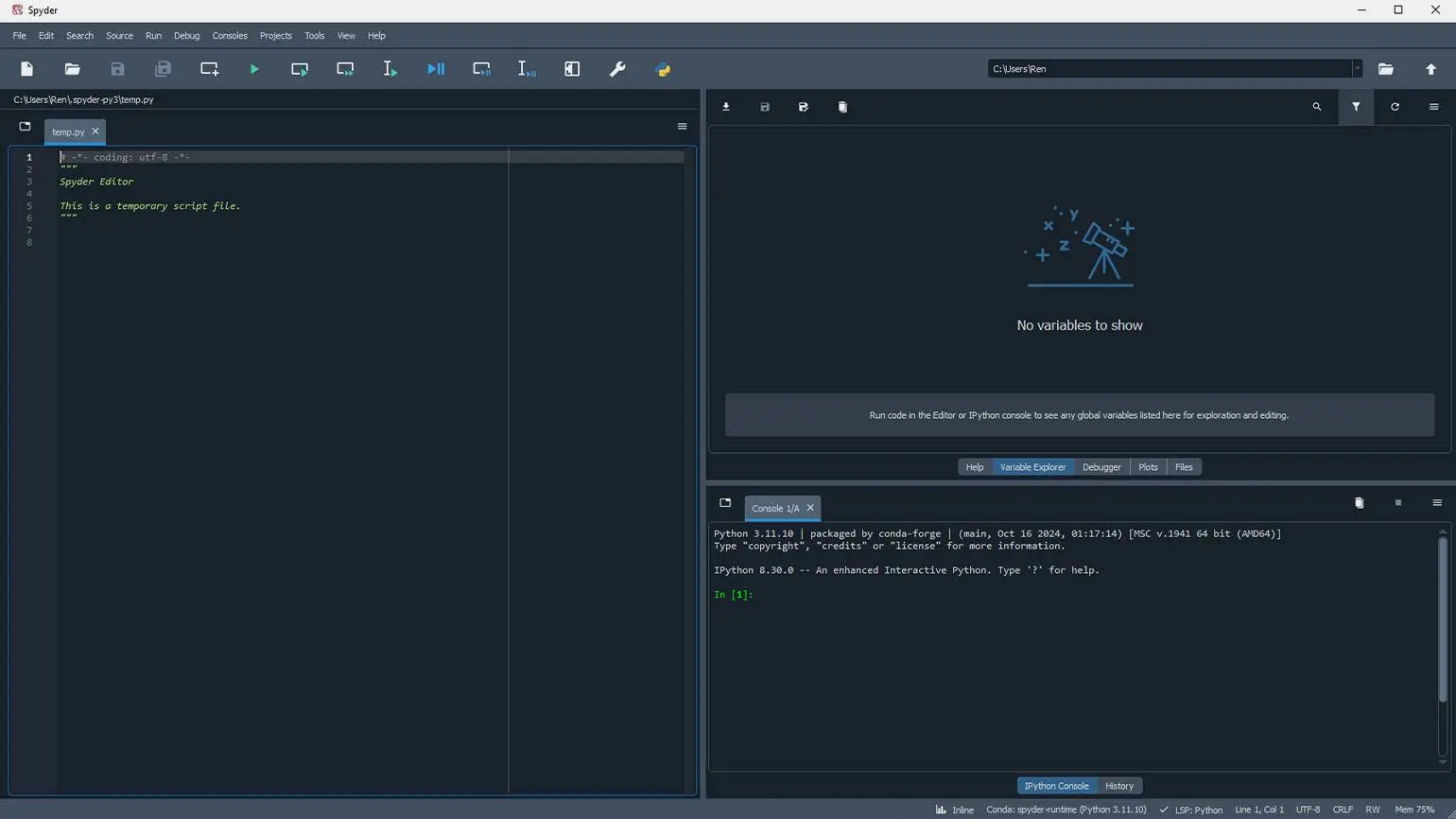
Task: Switch to the Plots tab
Action: coord(1148,467)
